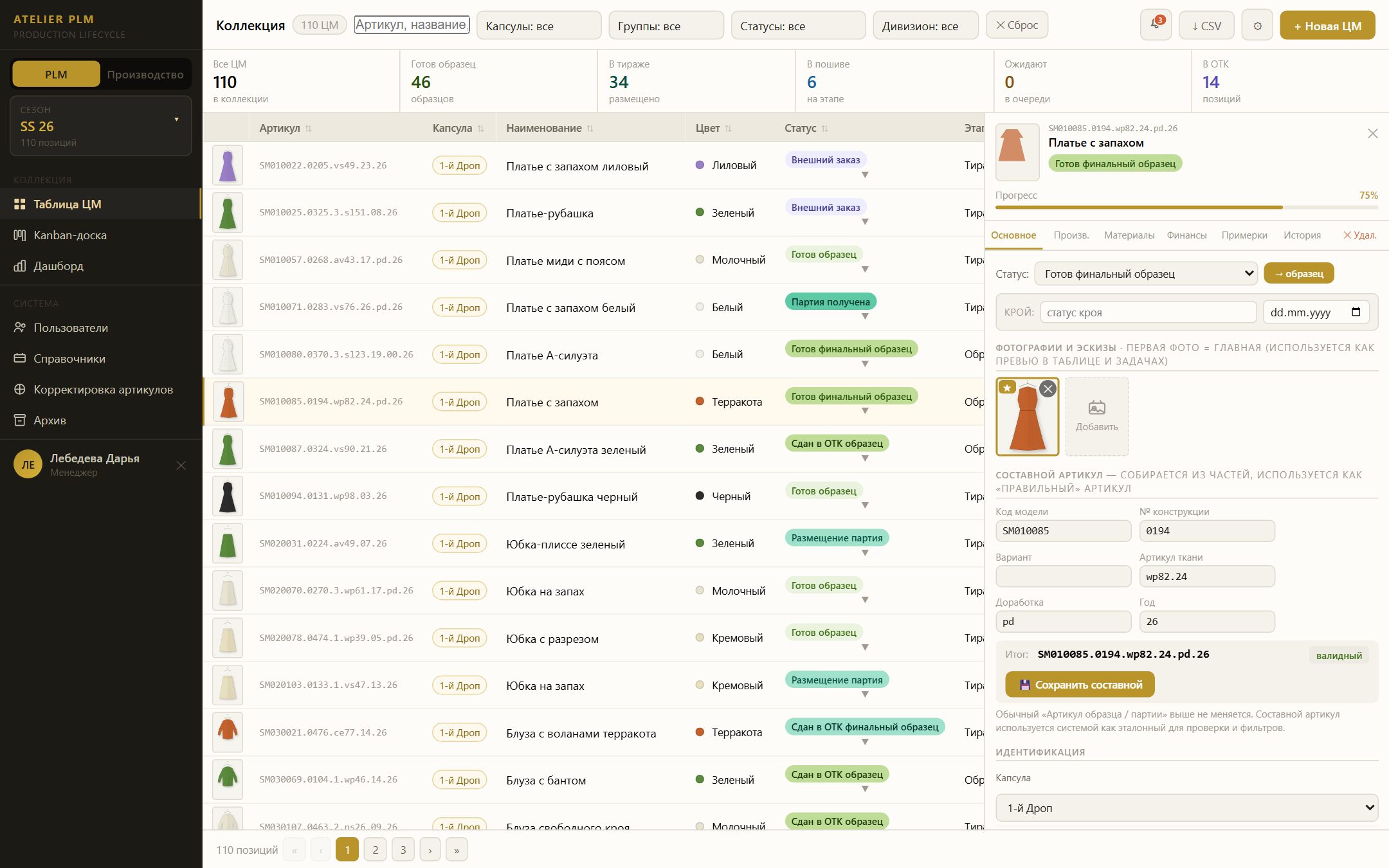The image size is (1389, 868).
Task: Click the 75% progress bar
Action: [x=1186, y=207]
